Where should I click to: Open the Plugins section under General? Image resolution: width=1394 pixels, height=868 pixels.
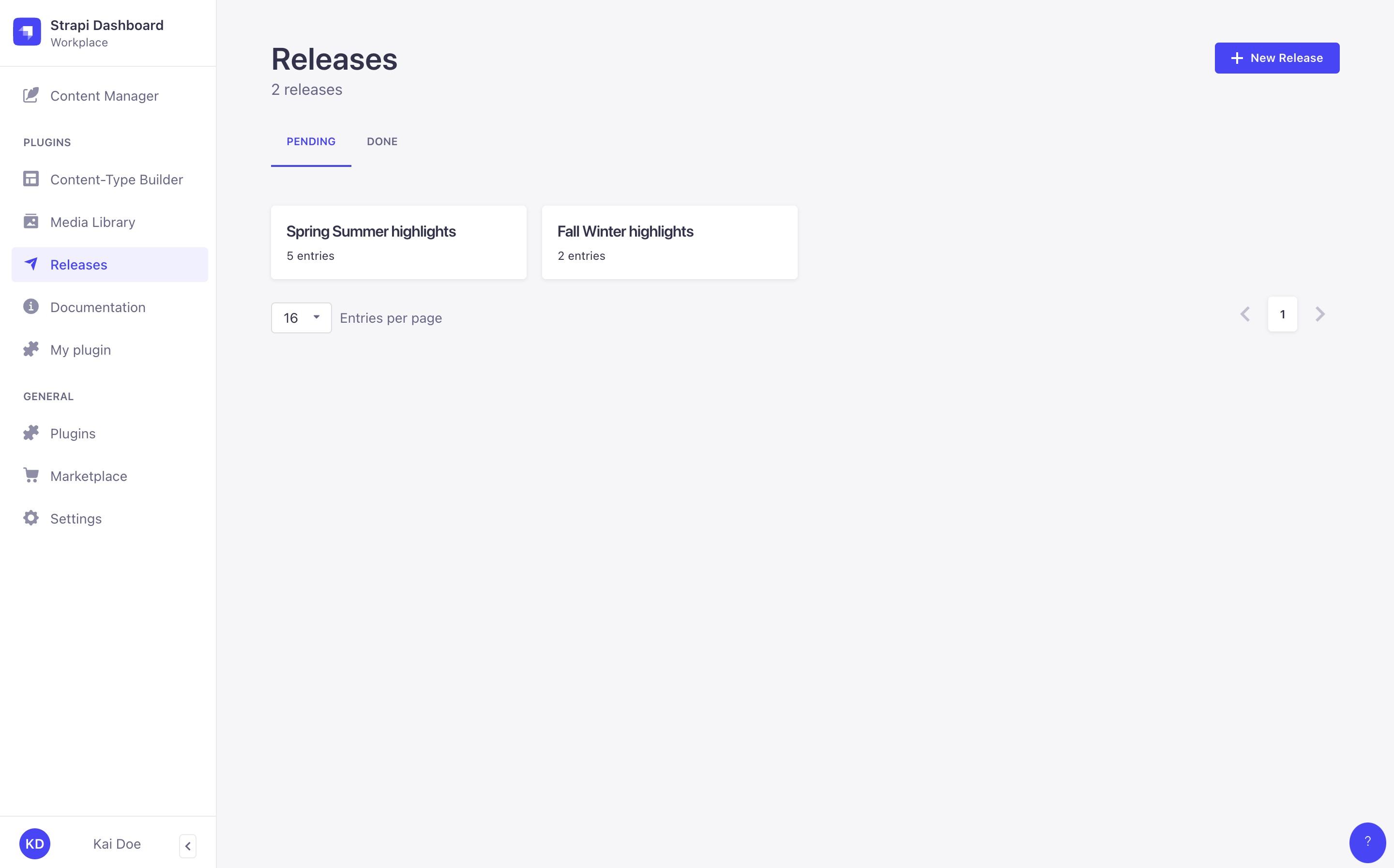[x=72, y=434]
